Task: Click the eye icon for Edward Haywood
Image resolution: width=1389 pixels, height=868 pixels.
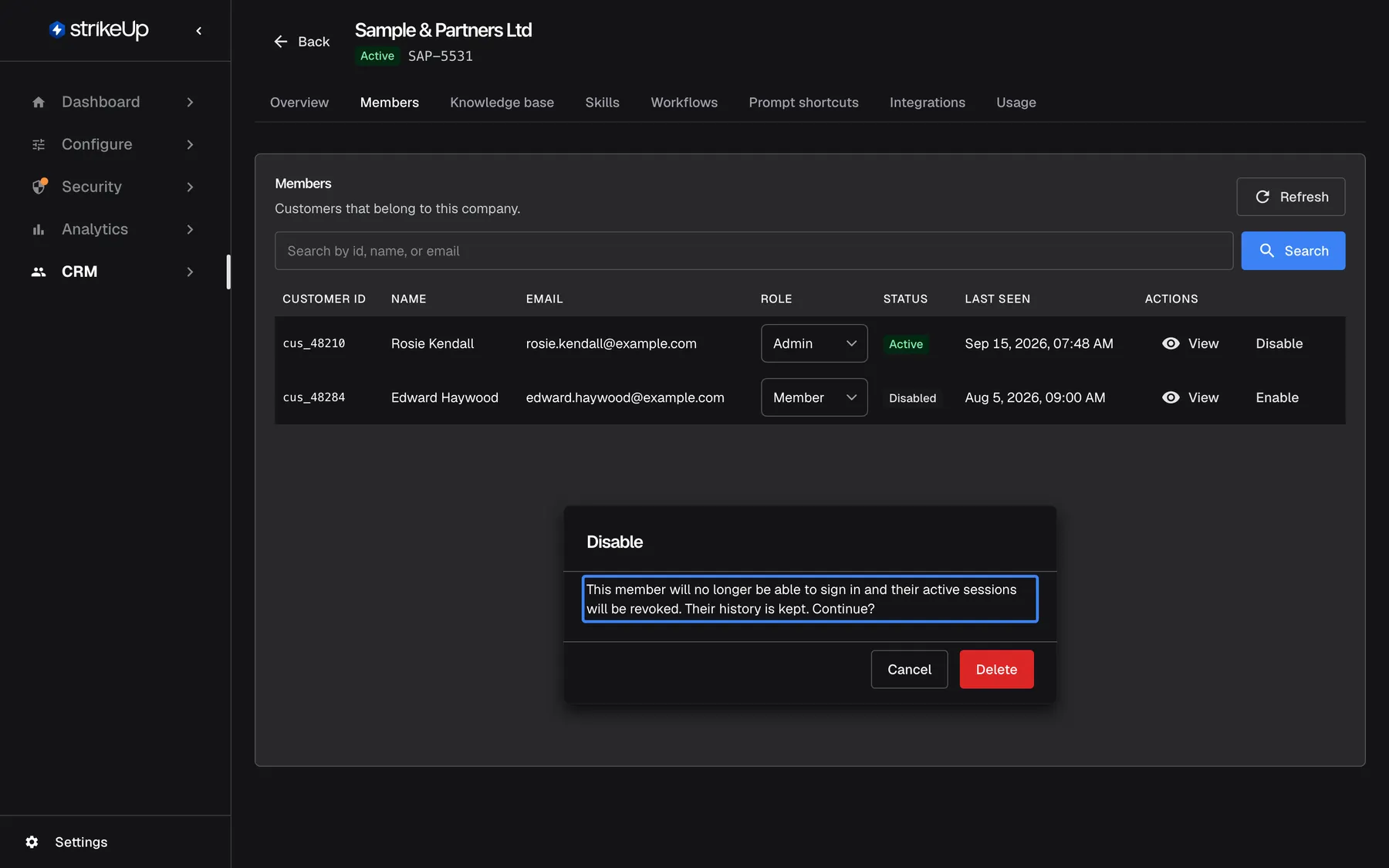Action: tap(1171, 397)
